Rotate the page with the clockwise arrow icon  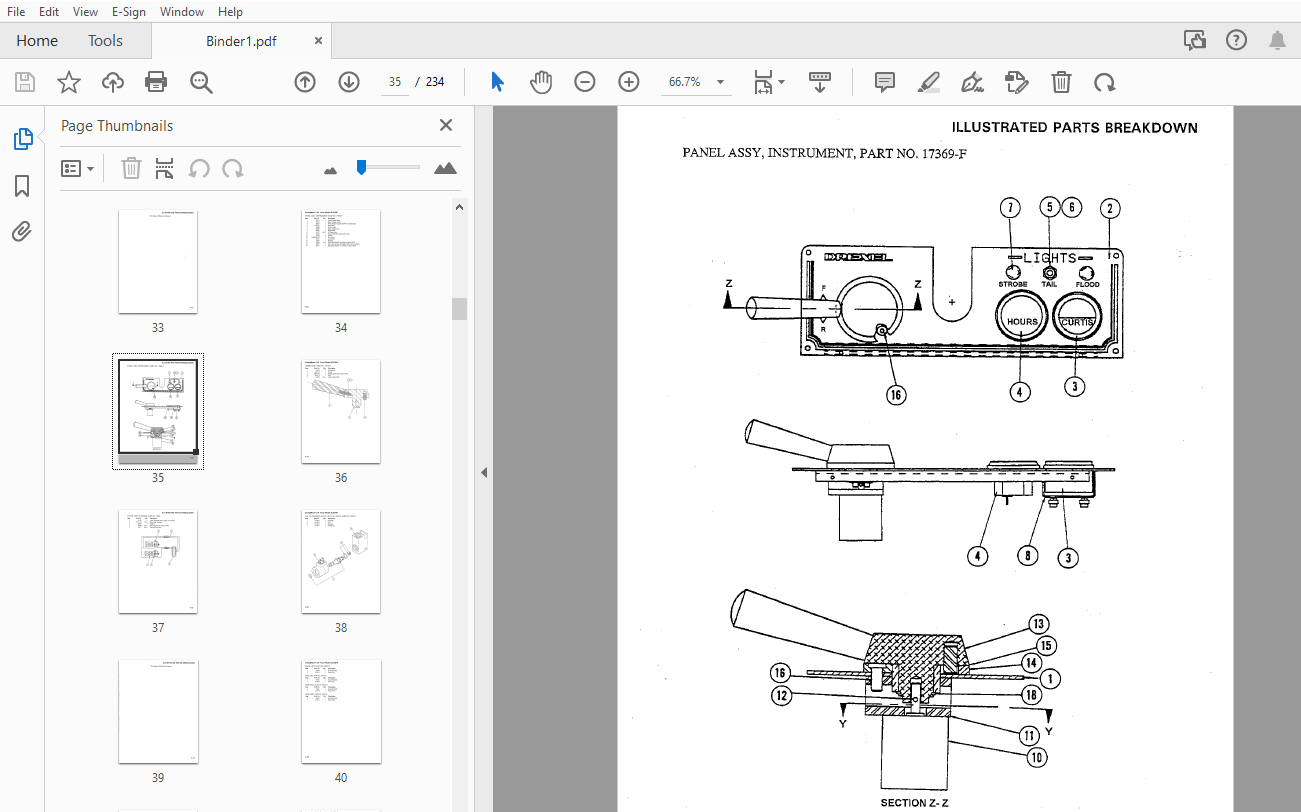click(x=1105, y=82)
